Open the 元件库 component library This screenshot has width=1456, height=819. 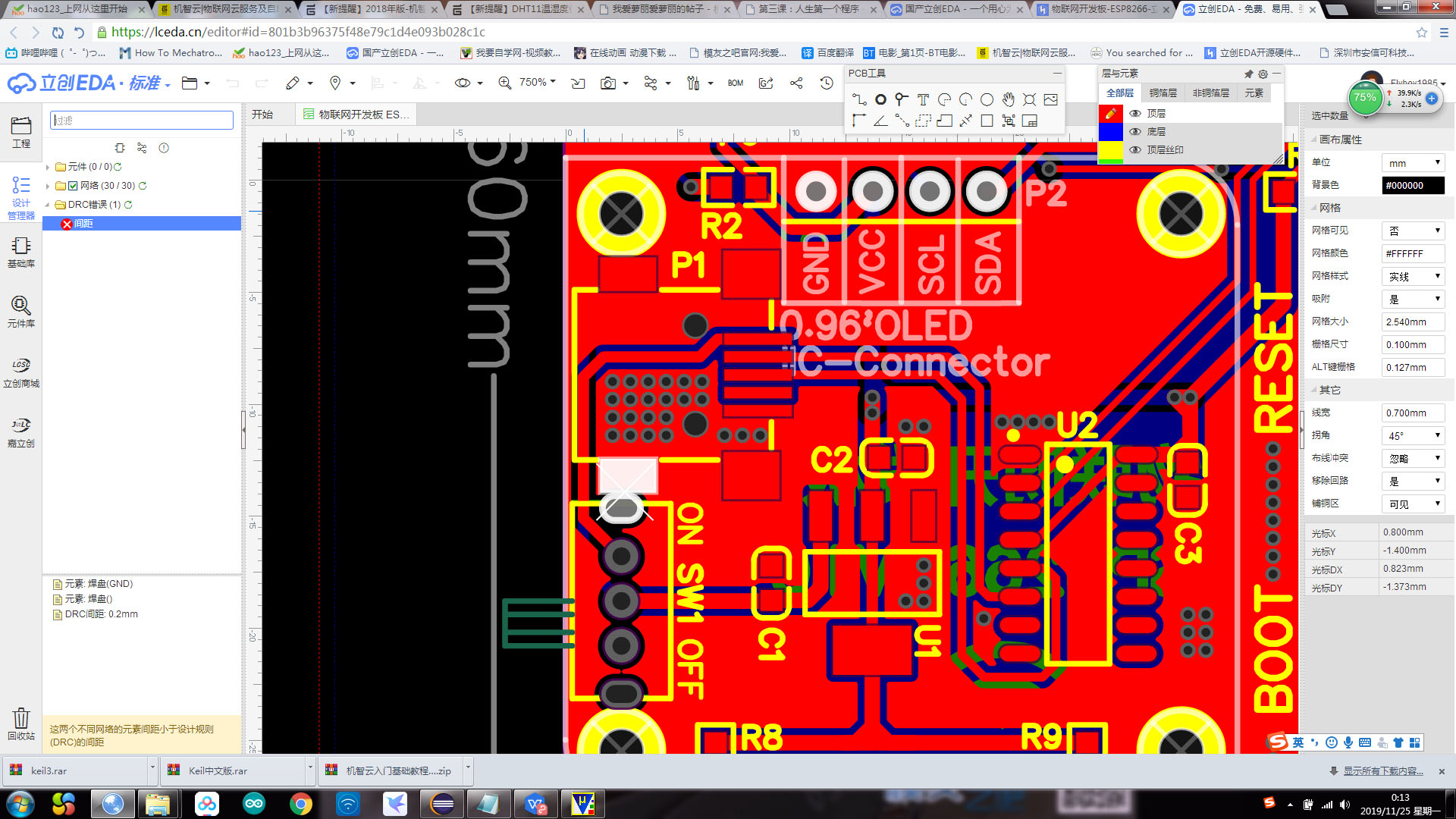pyautogui.click(x=21, y=312)
